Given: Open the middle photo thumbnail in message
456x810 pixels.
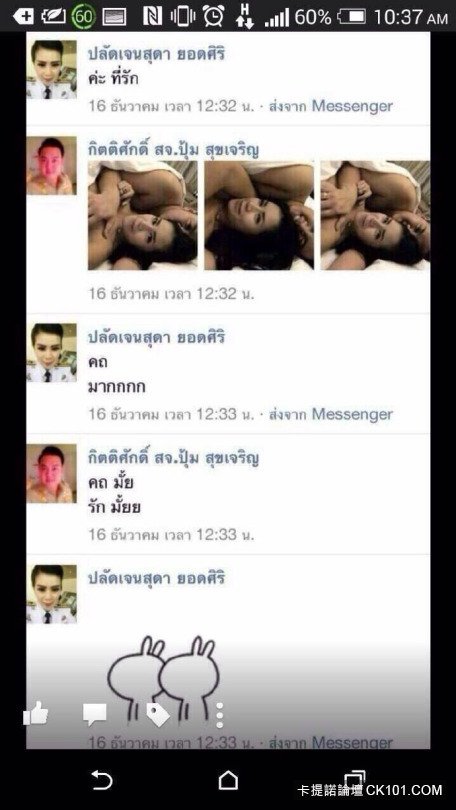Looking at the screenshot, I should coord(259,215).
